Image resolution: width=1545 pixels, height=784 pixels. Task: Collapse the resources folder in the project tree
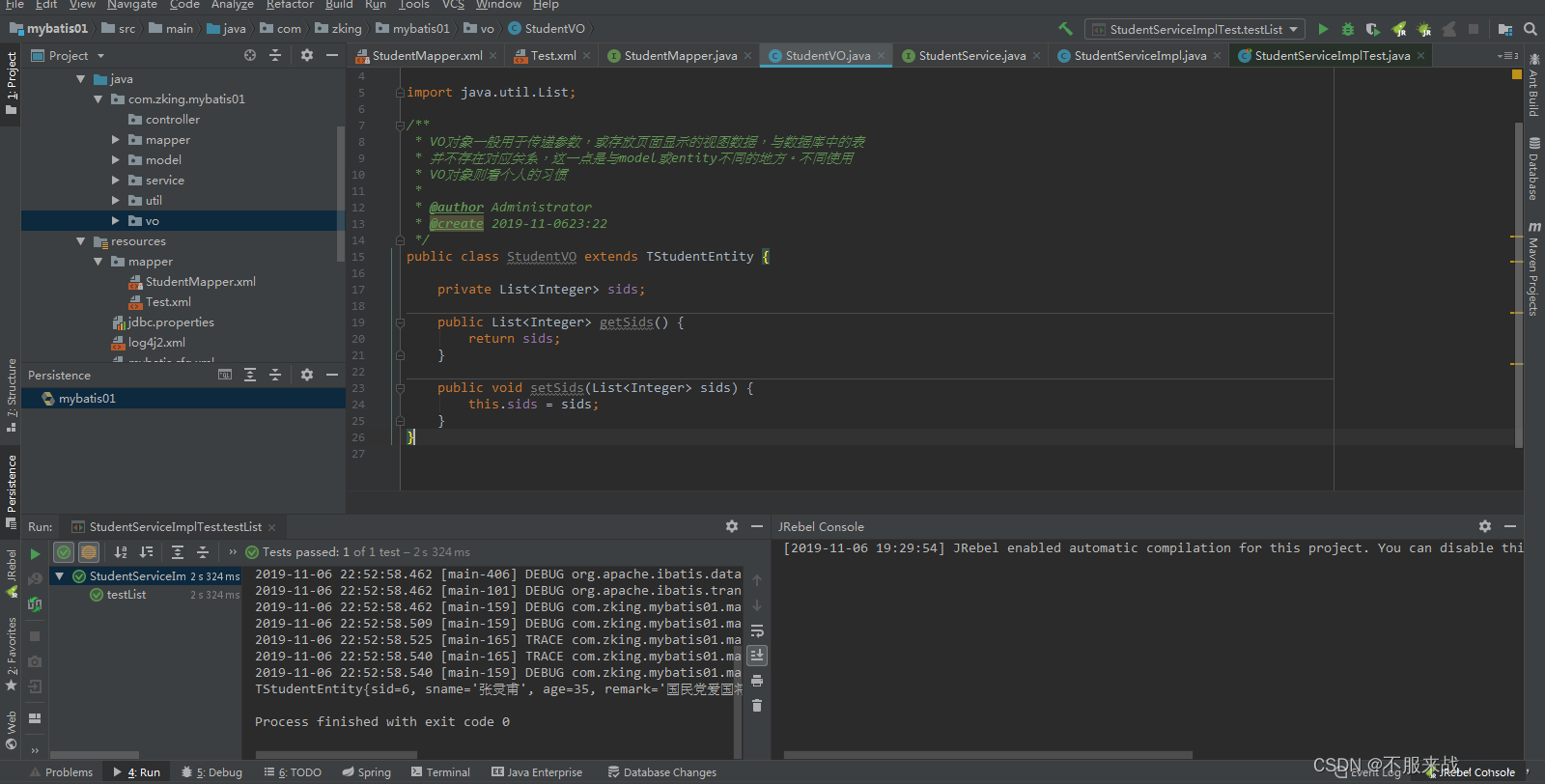81,241
